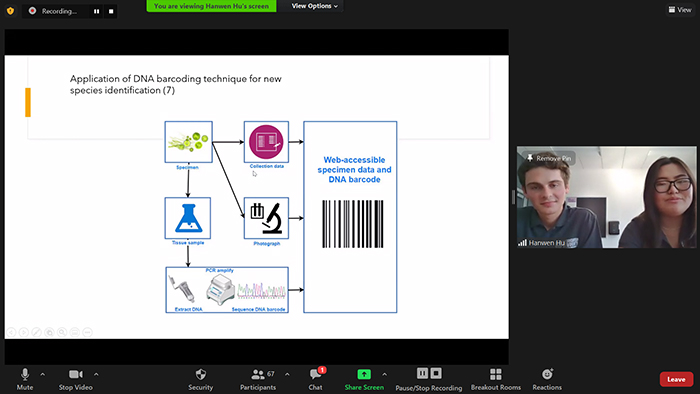Stop the recording in top bar
The image size is (700, 394).
[111, 11]
